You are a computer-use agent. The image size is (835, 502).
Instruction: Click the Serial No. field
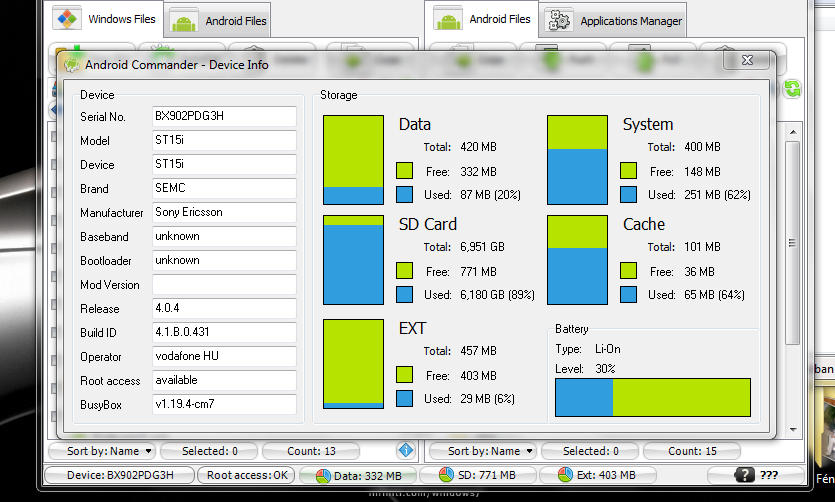[224, 117]
